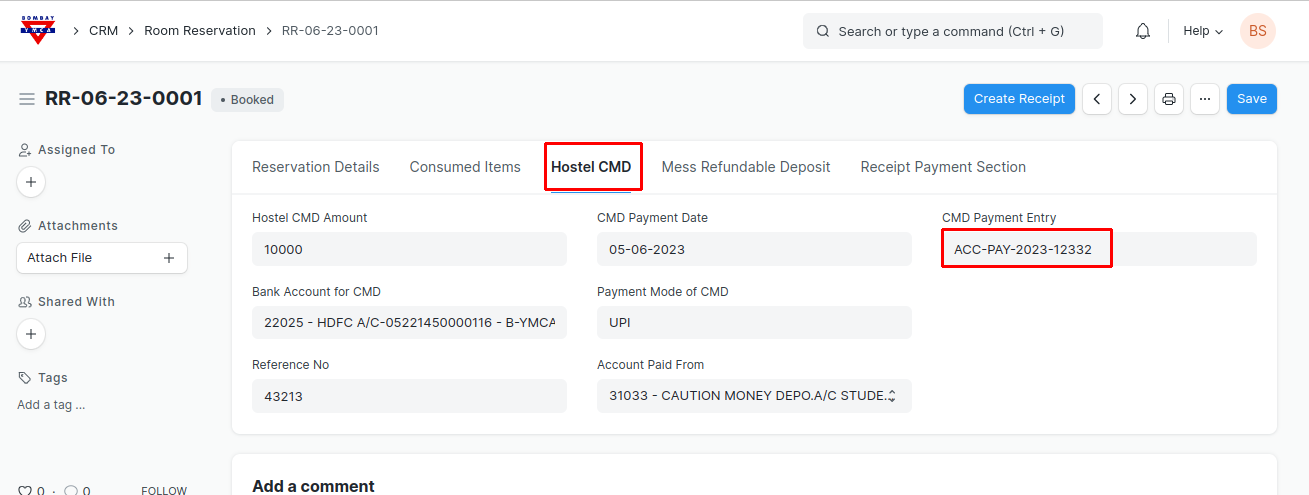Image resolution: width=1309 pixels, height=495 pixels.
Task: Switch to Reservation Details tab
Action: [315, 167]
